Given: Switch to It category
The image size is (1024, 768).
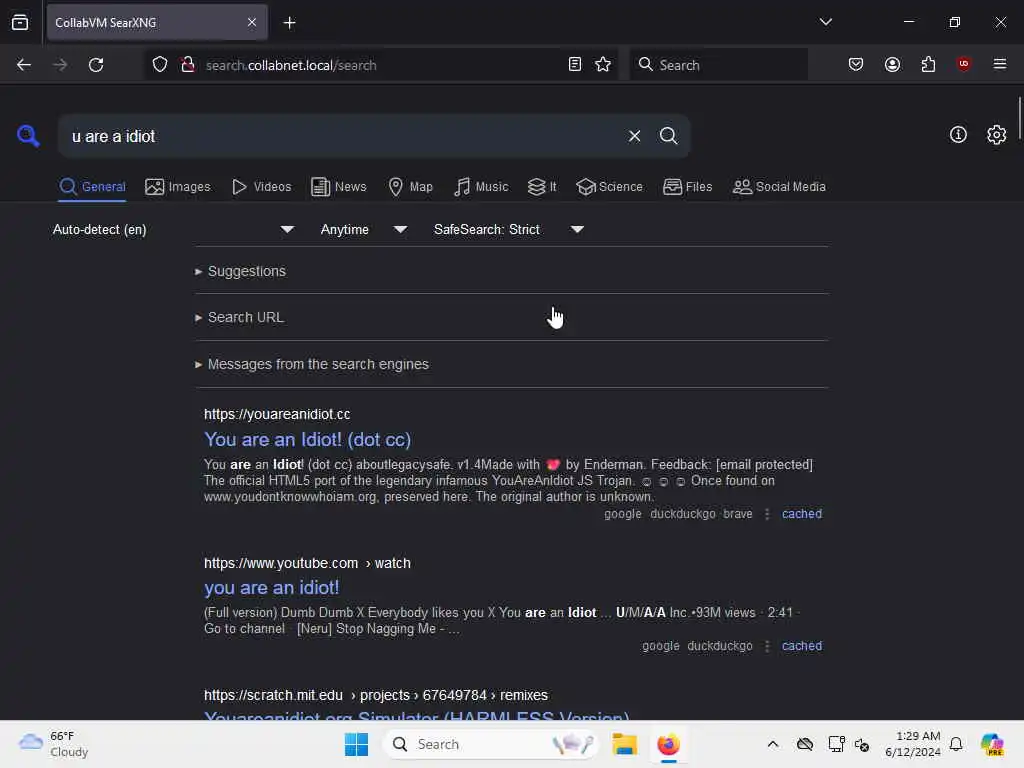Looking at the screenshot, I should click(542, 187).
